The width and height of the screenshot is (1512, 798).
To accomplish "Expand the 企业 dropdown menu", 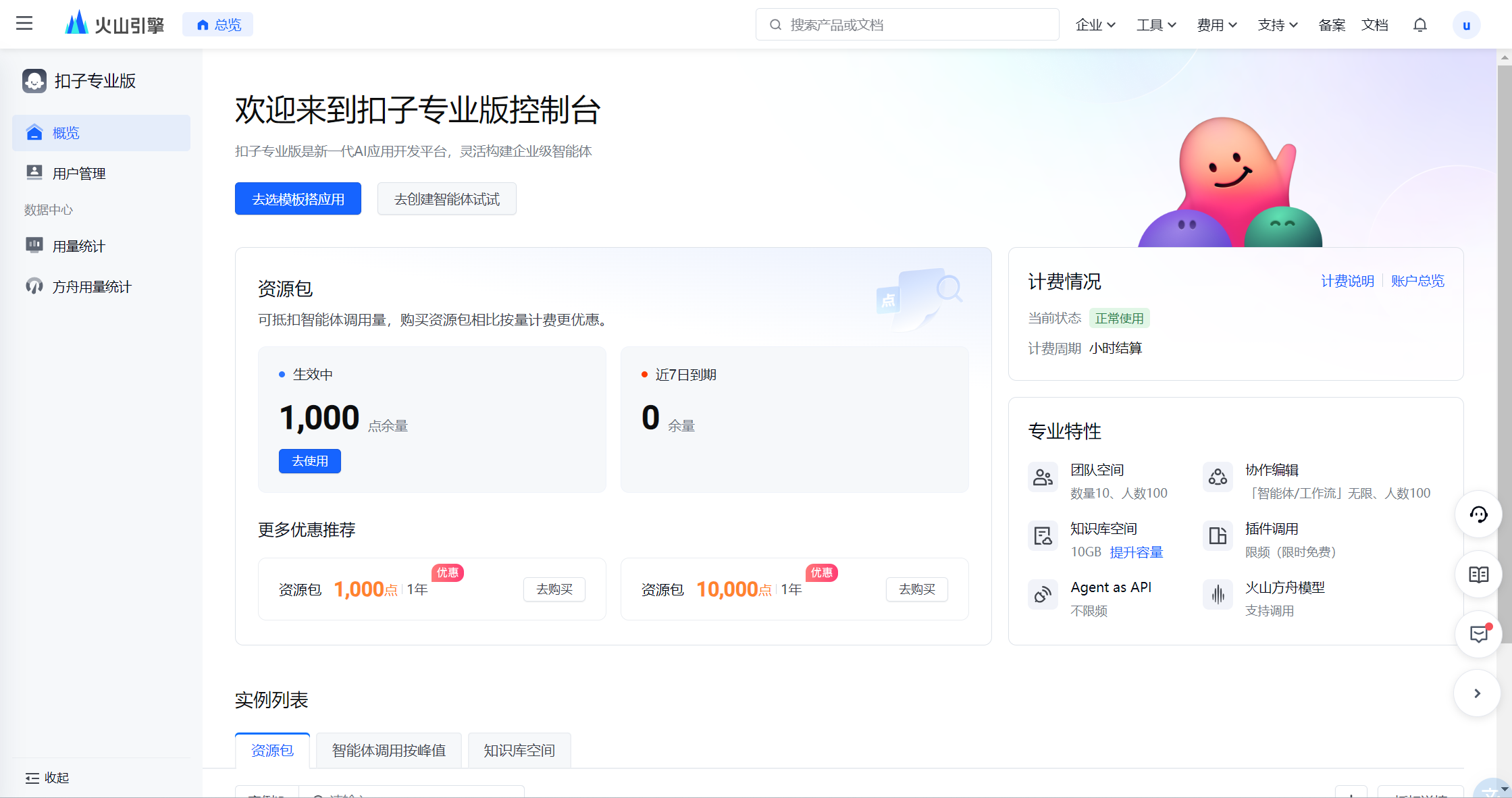I will pos(1095,24).
